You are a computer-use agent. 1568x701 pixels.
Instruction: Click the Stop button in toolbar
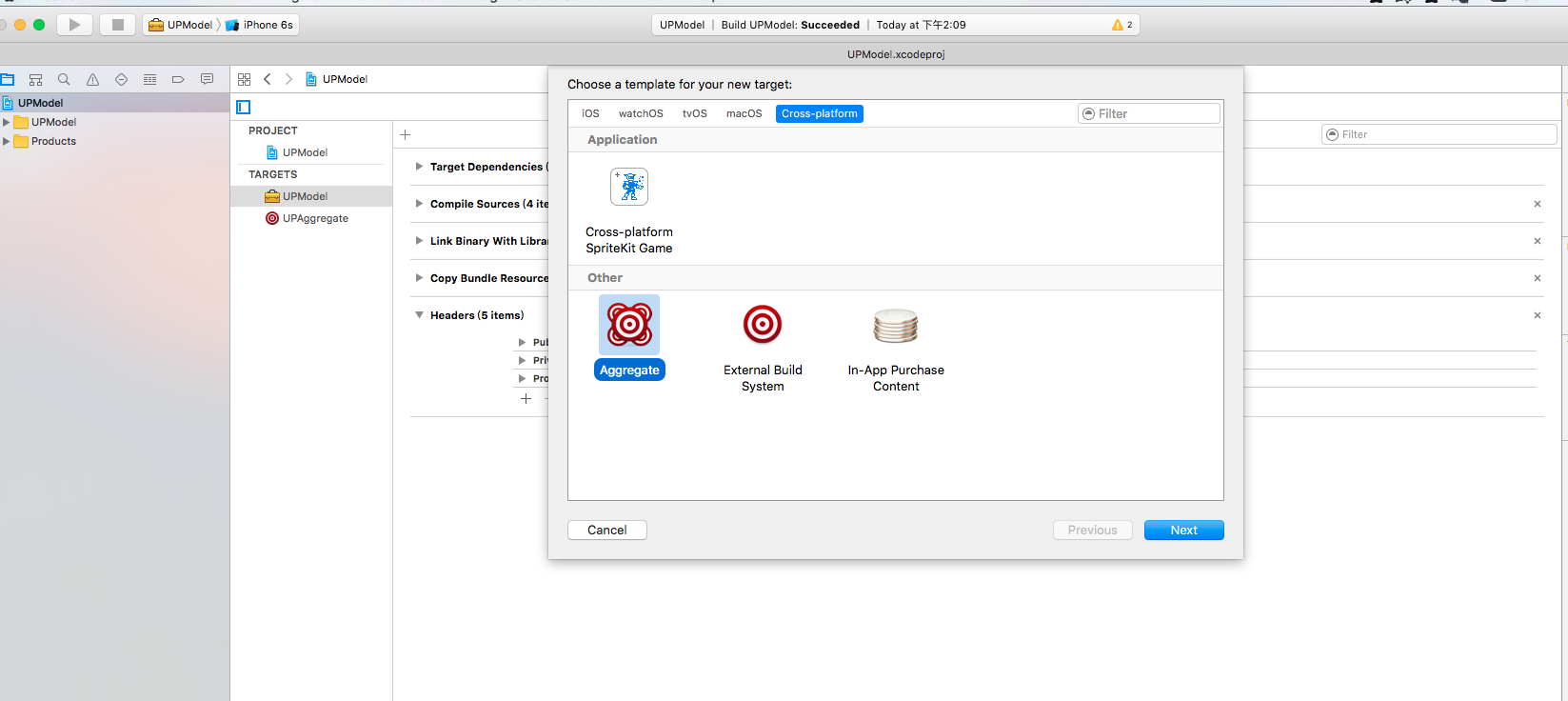117,25
